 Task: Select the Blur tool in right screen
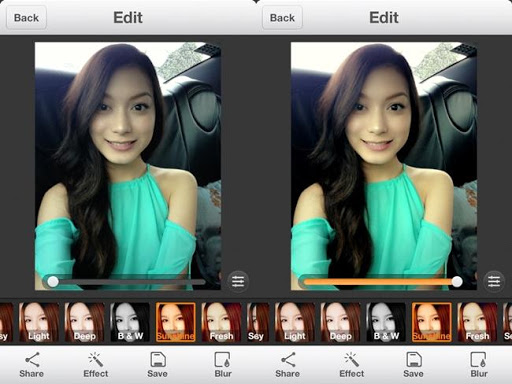point(479,365)
